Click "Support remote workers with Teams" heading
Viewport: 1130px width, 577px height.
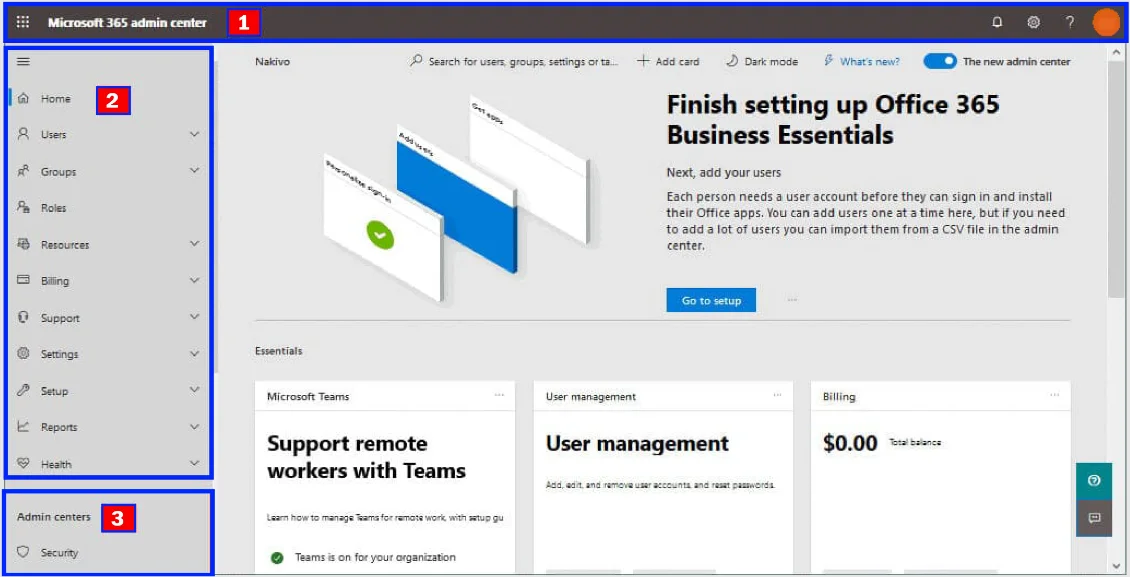click(x=367, y=457)
